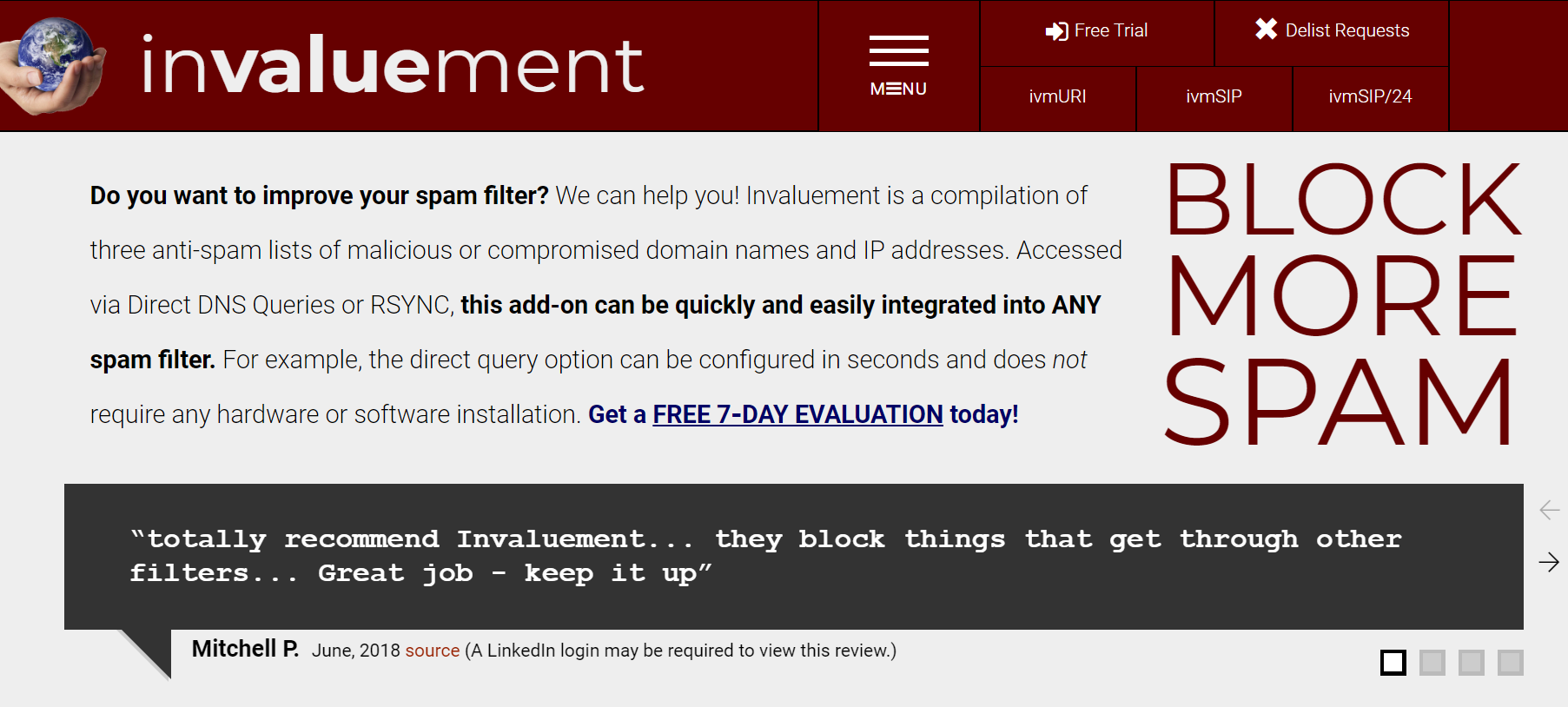Open the ivmURI navigation item
Screen dimensions: 1568x707
point(1057,96)
